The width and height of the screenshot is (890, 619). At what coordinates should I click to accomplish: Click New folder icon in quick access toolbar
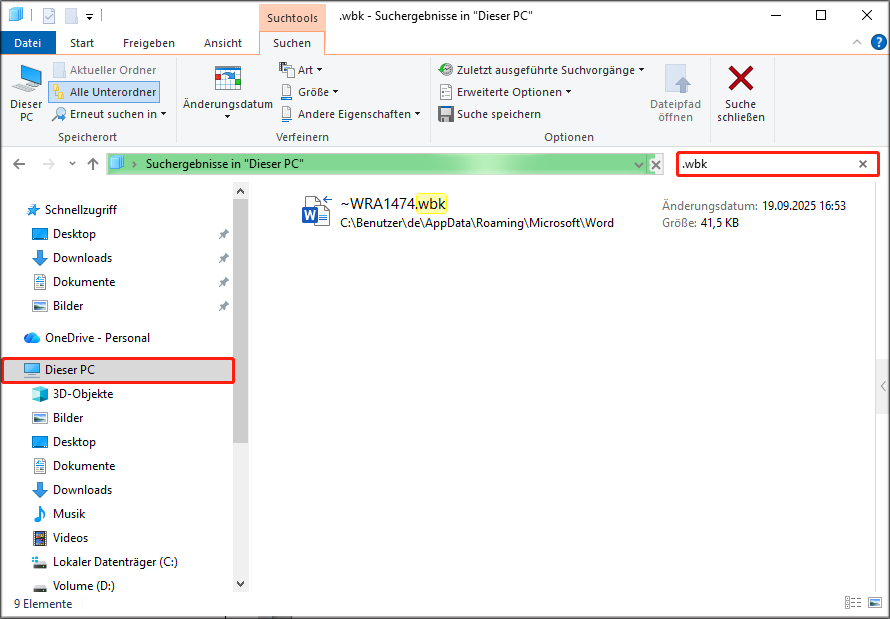tap(72, 16)
